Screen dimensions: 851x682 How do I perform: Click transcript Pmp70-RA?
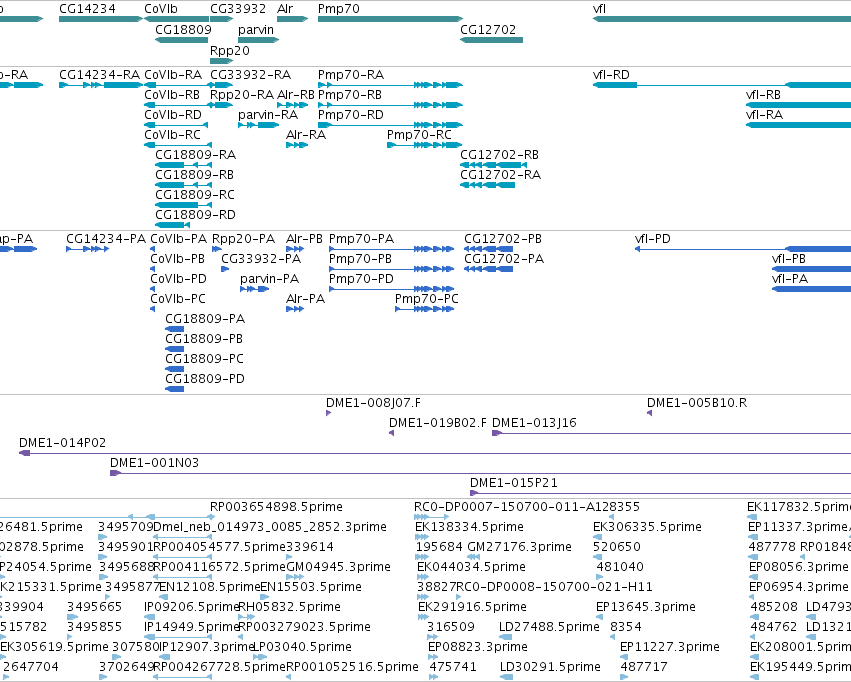coord(390,85)
